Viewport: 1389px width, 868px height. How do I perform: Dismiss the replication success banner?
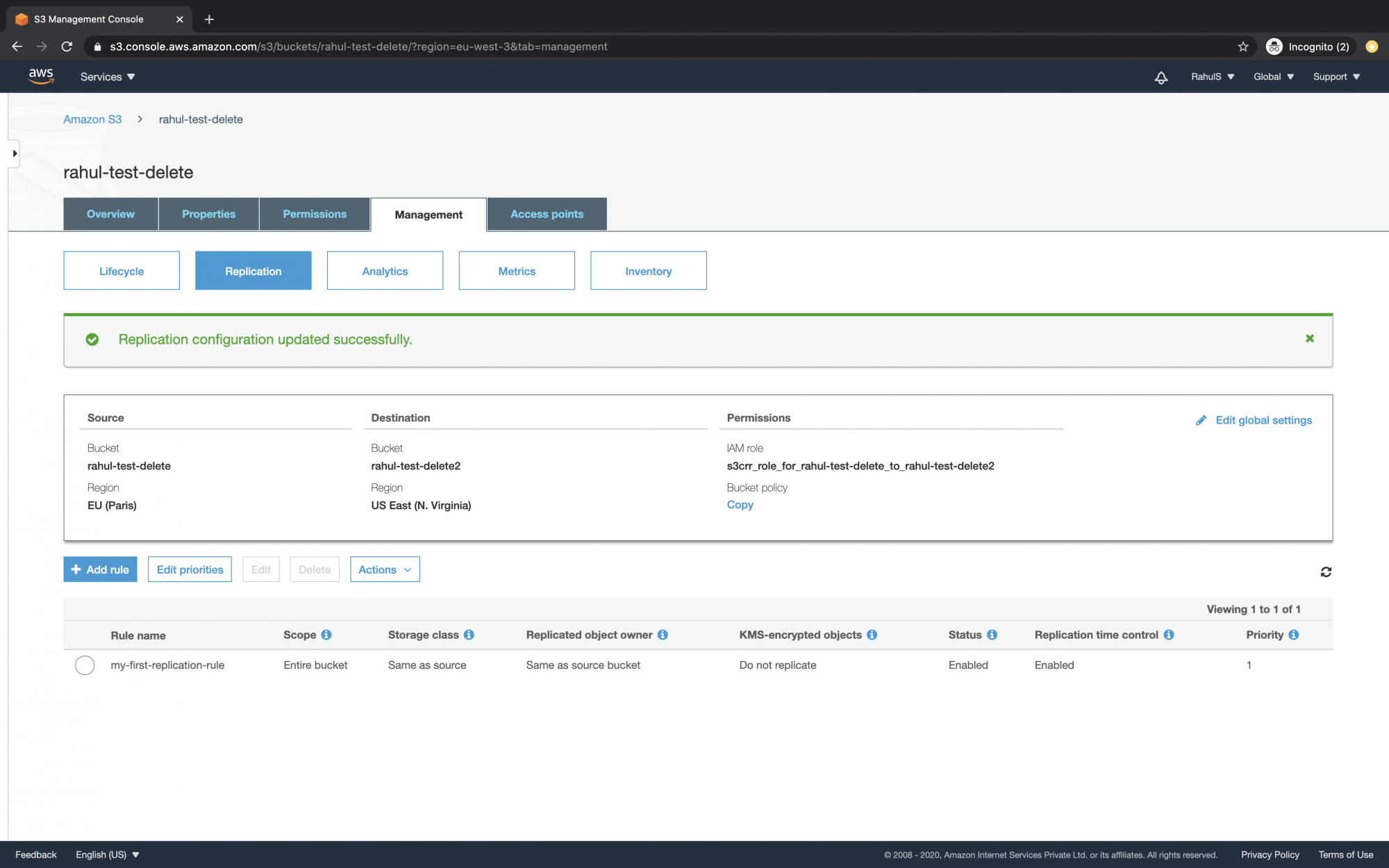(1309, 338)
